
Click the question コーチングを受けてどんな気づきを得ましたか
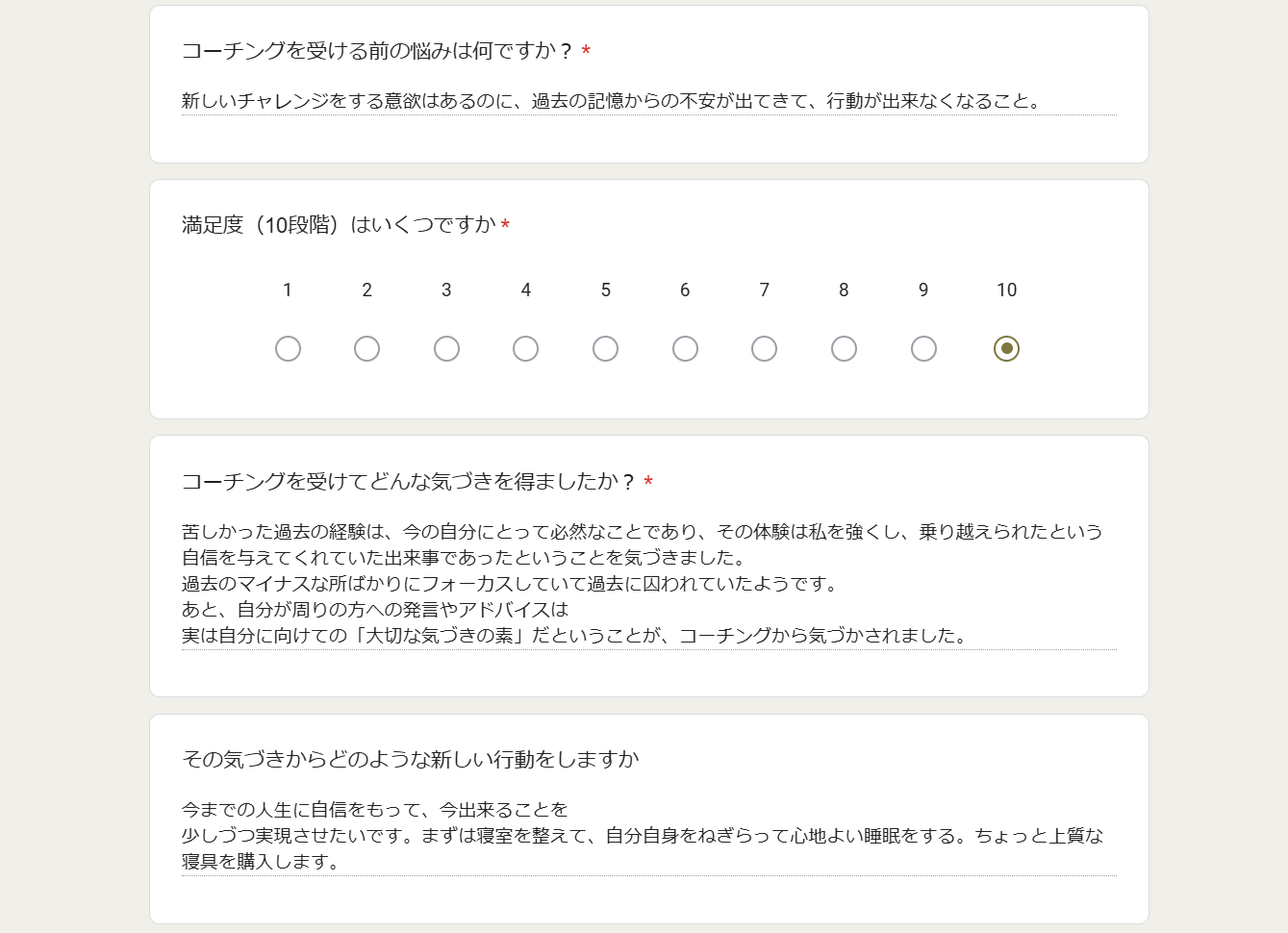tap(409, 482)
